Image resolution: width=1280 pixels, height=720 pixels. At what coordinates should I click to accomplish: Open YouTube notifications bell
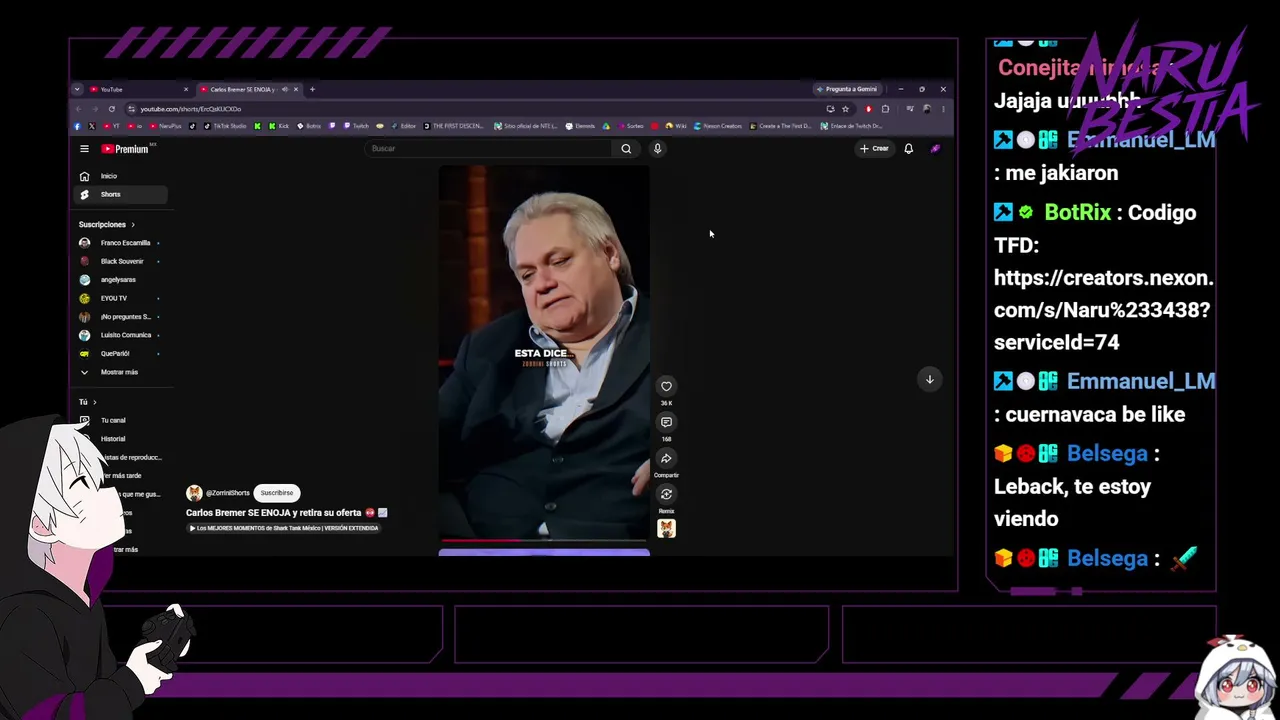(908, 149)
